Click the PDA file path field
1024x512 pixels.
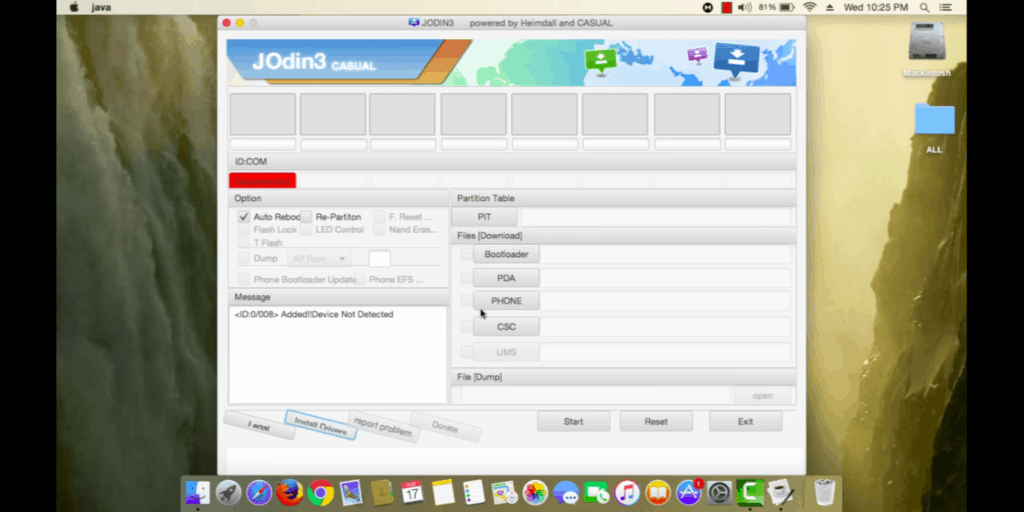click(665, 278)
